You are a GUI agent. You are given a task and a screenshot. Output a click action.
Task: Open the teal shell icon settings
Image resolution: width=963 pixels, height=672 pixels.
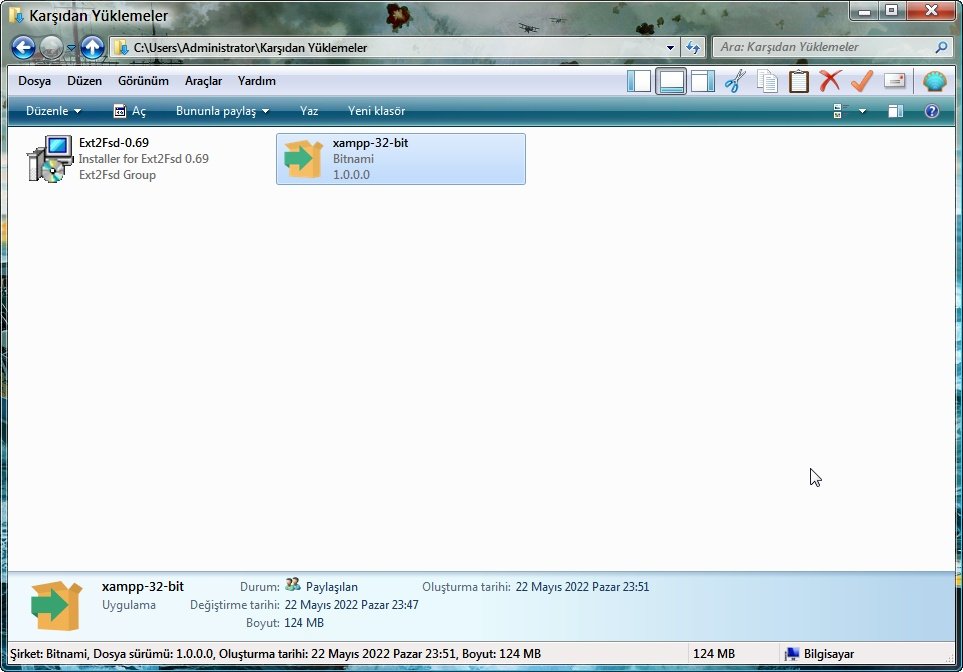click(934, 81)
